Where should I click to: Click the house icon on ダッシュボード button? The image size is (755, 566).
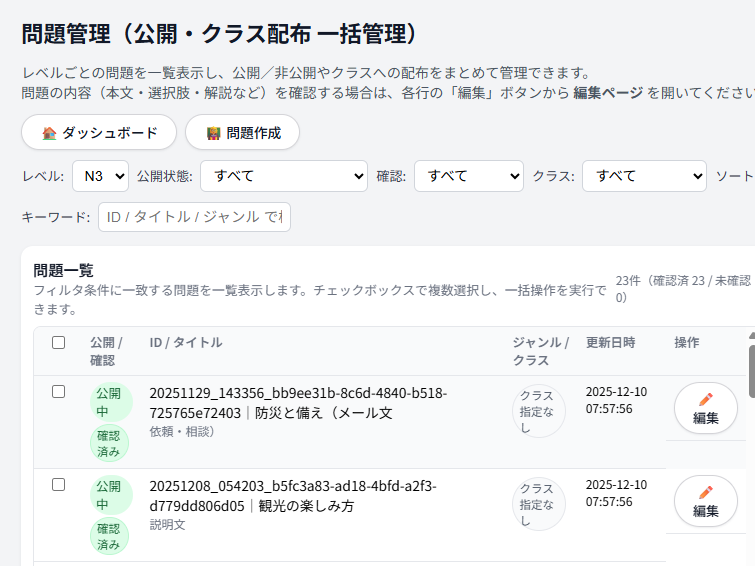pyautogui.click(x=49, y=133)
